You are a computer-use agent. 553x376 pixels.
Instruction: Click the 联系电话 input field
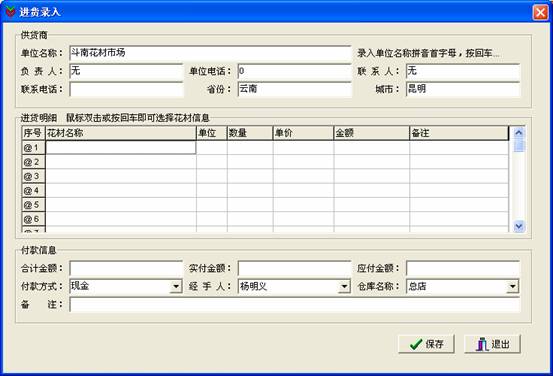point(126,90)
